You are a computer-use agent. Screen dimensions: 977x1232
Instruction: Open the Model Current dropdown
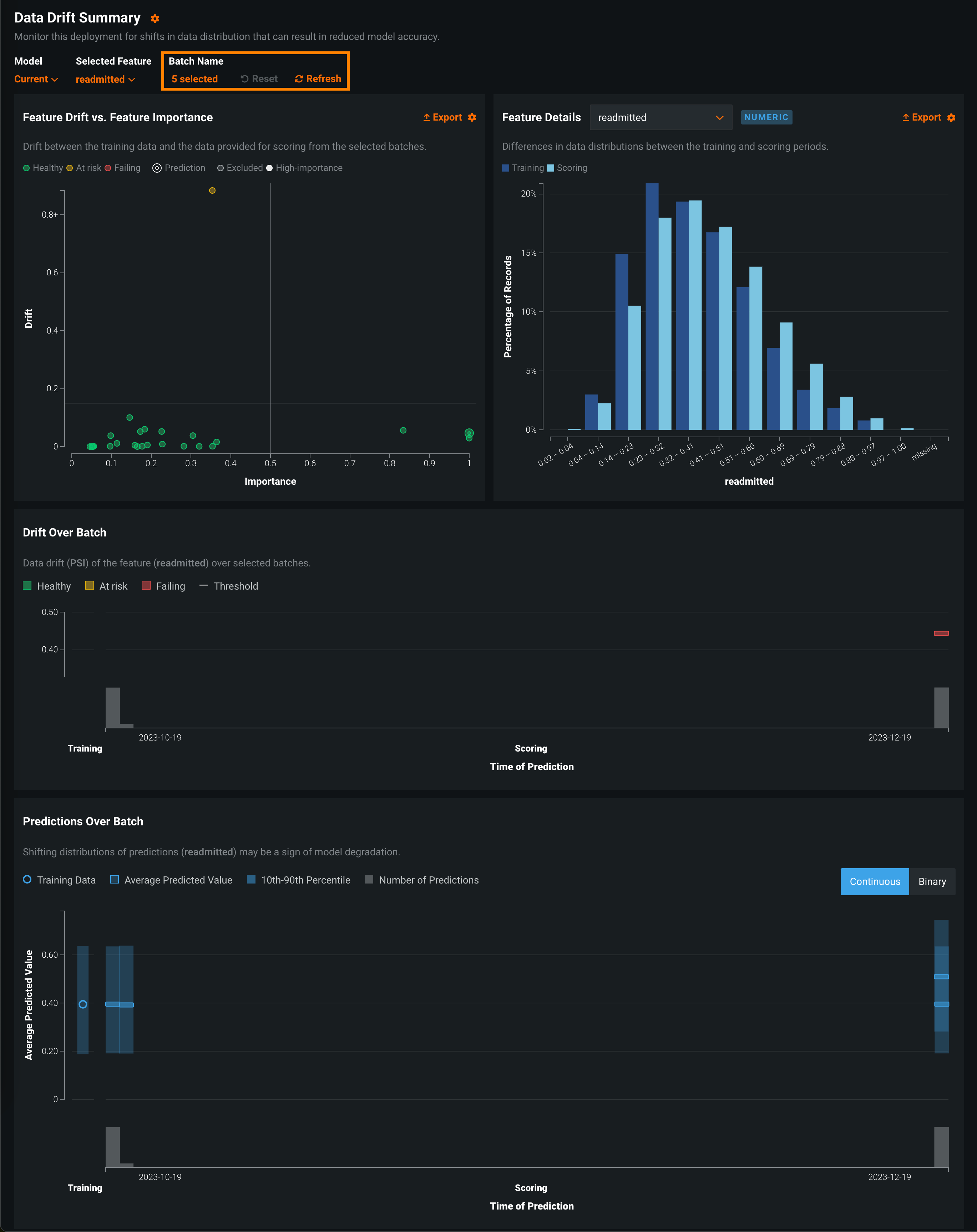pyautogui.click(x=36, y=80)
